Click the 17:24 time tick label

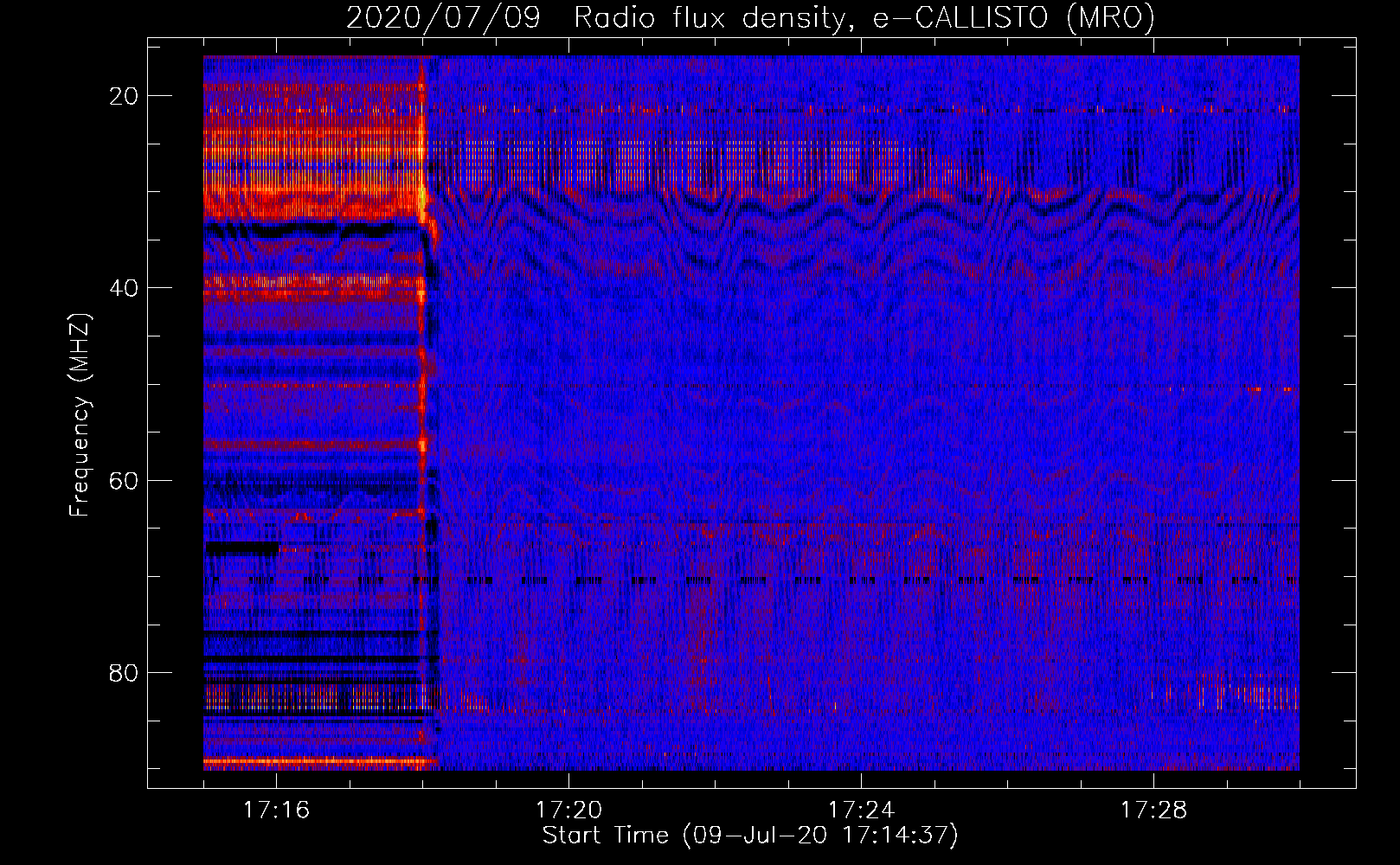(861, 810)
